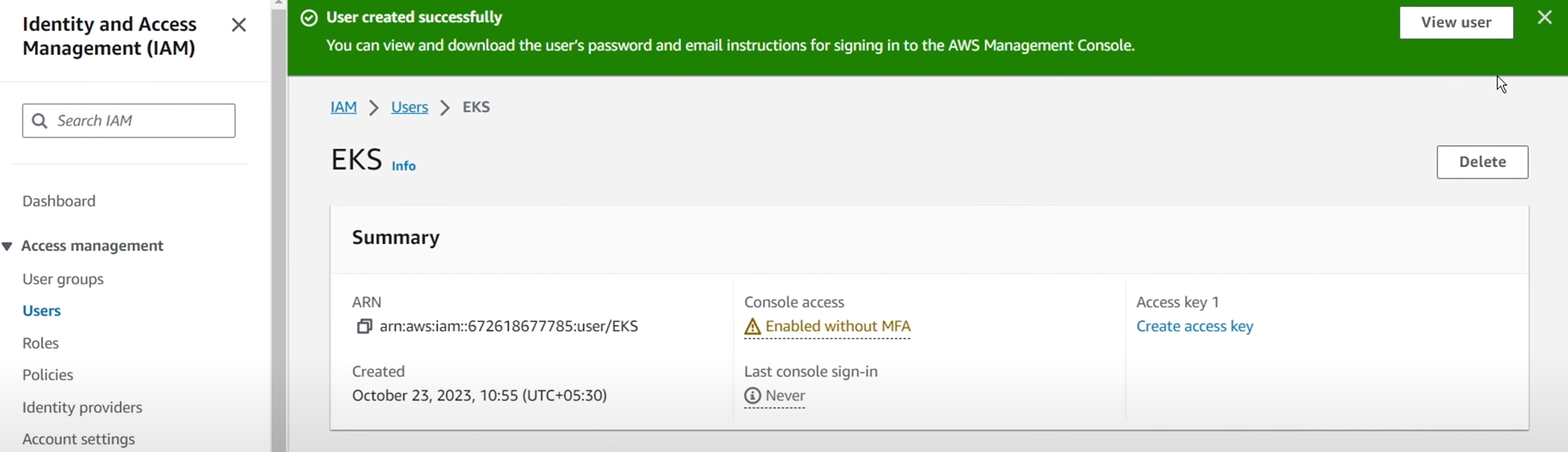The width and height of the screenshot is (1568, 452).
Task: Click the info circle next to Never
Action: coord(752,395)
